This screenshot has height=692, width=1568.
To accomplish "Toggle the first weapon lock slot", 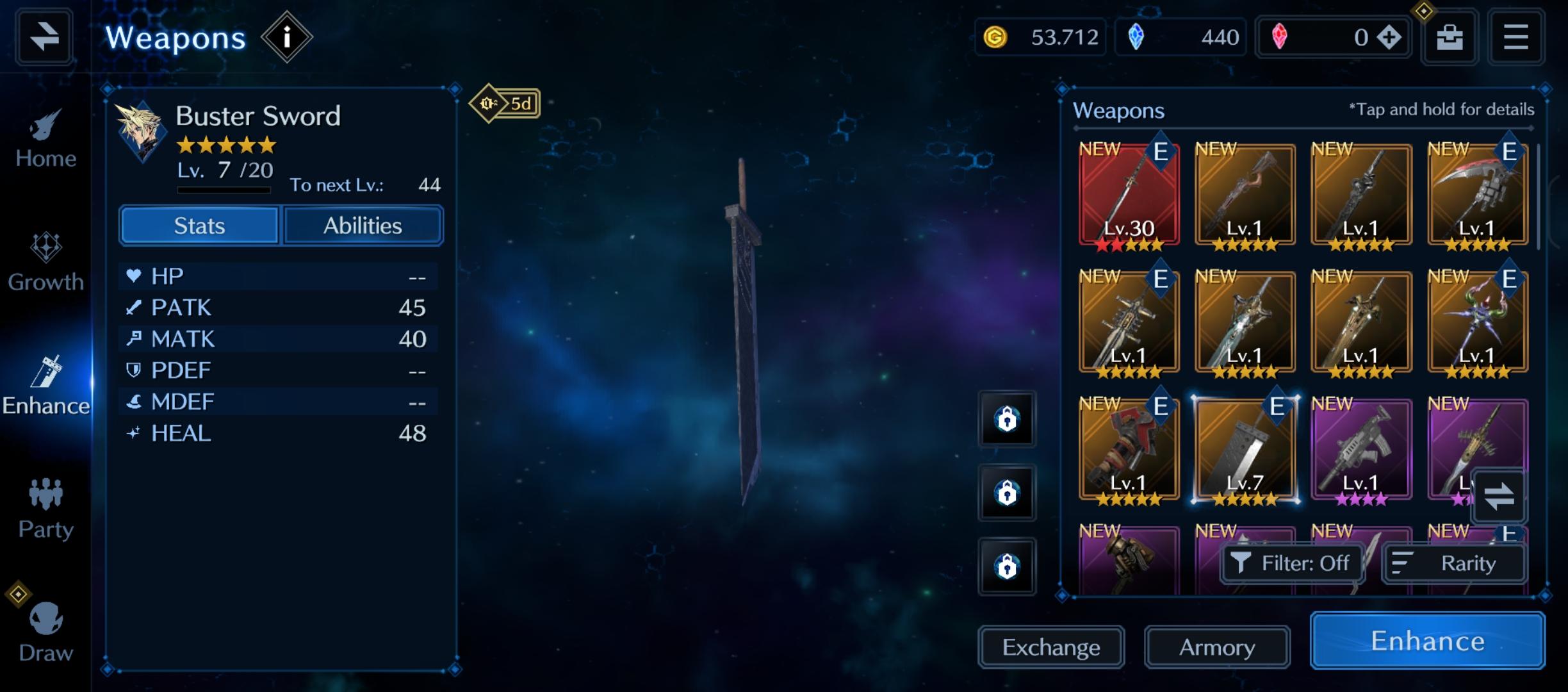I will (x=1006, y=419).
